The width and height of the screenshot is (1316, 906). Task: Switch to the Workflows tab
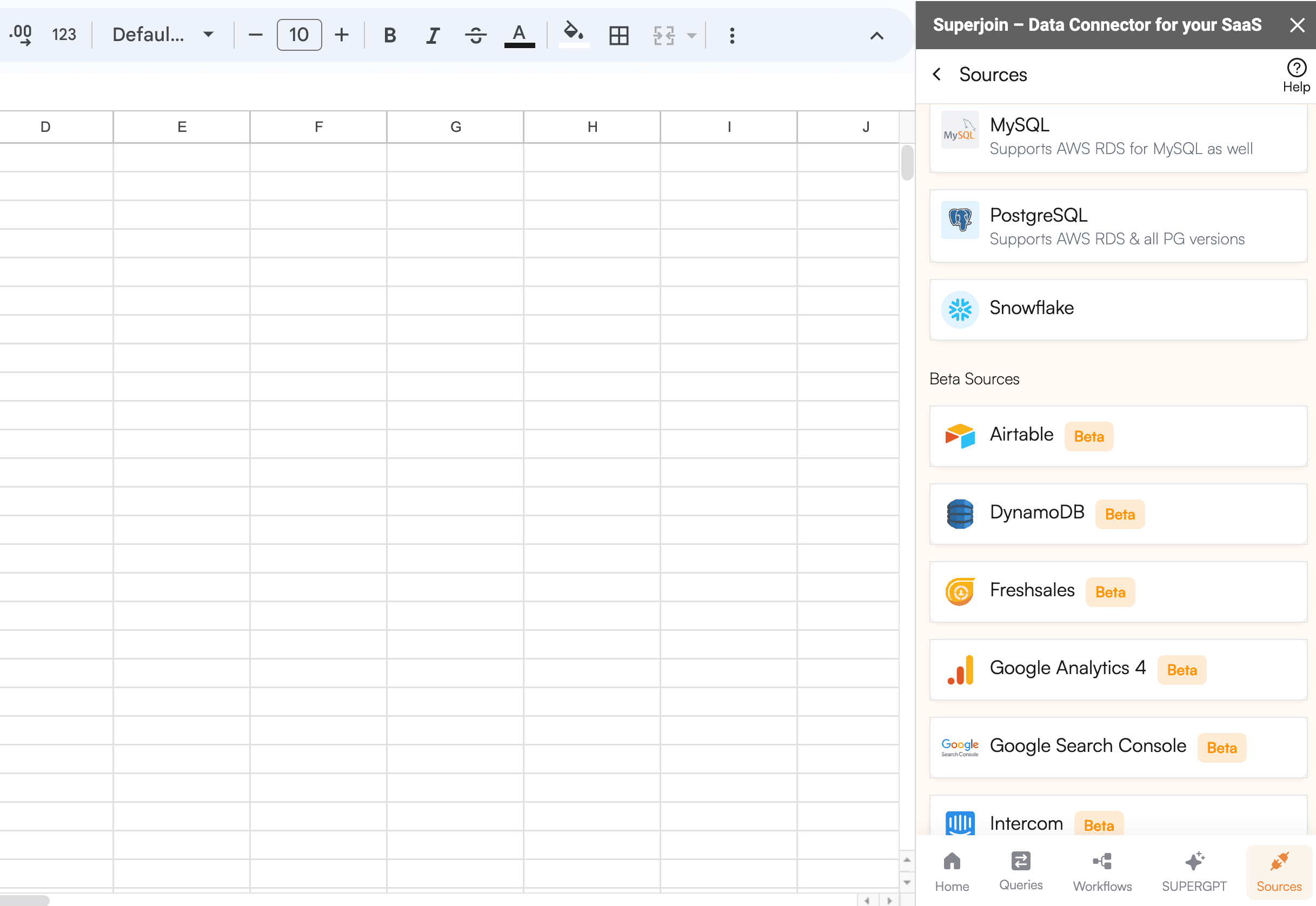point(1102,872)
